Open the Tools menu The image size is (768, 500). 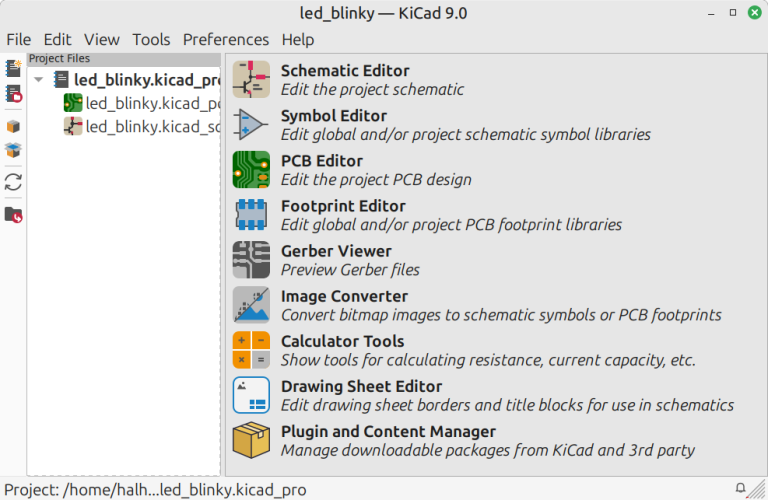point(151,40)
